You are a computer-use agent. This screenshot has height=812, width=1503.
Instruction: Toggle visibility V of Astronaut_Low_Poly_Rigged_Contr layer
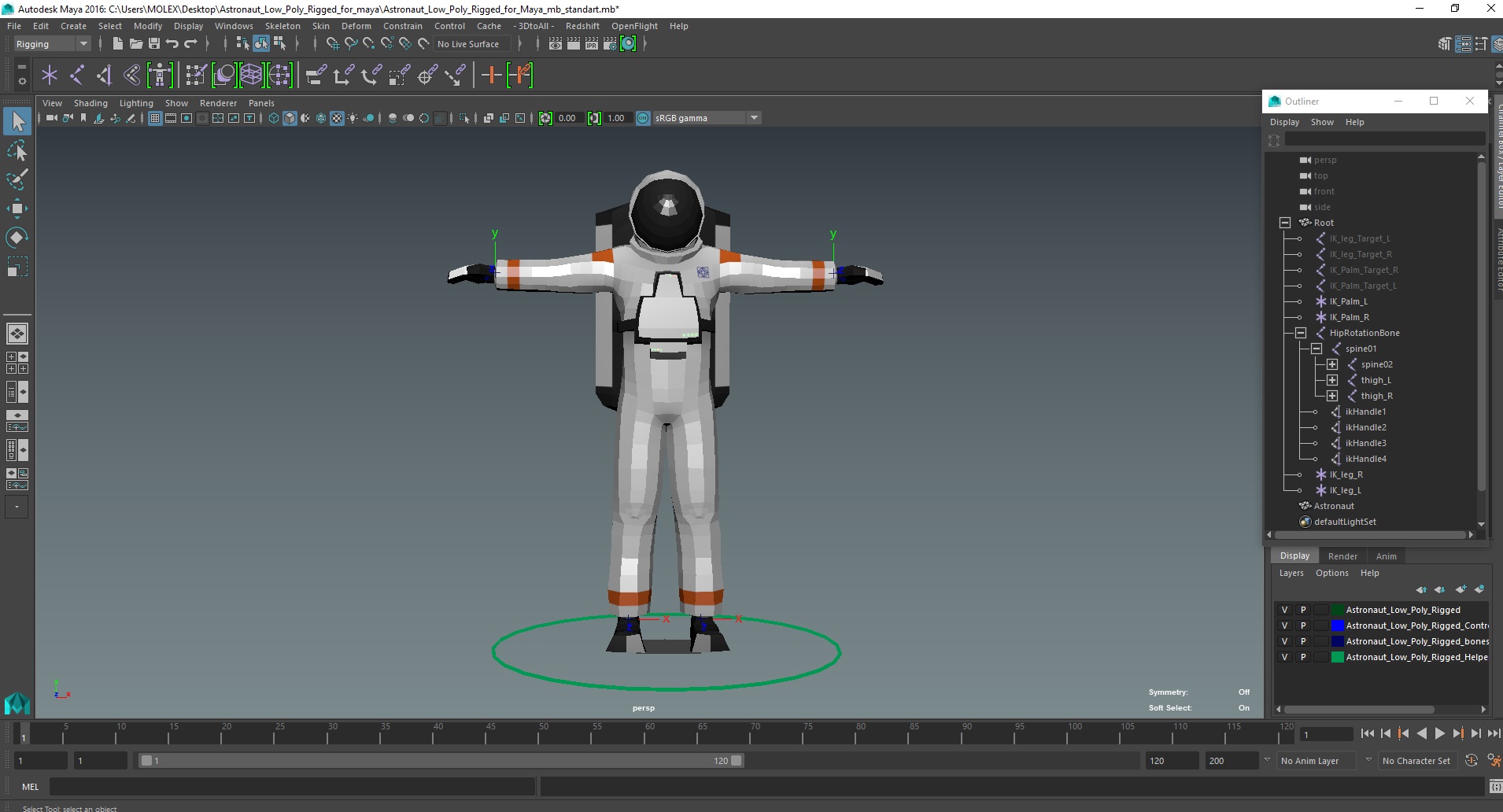click(x=1284, y=626)
